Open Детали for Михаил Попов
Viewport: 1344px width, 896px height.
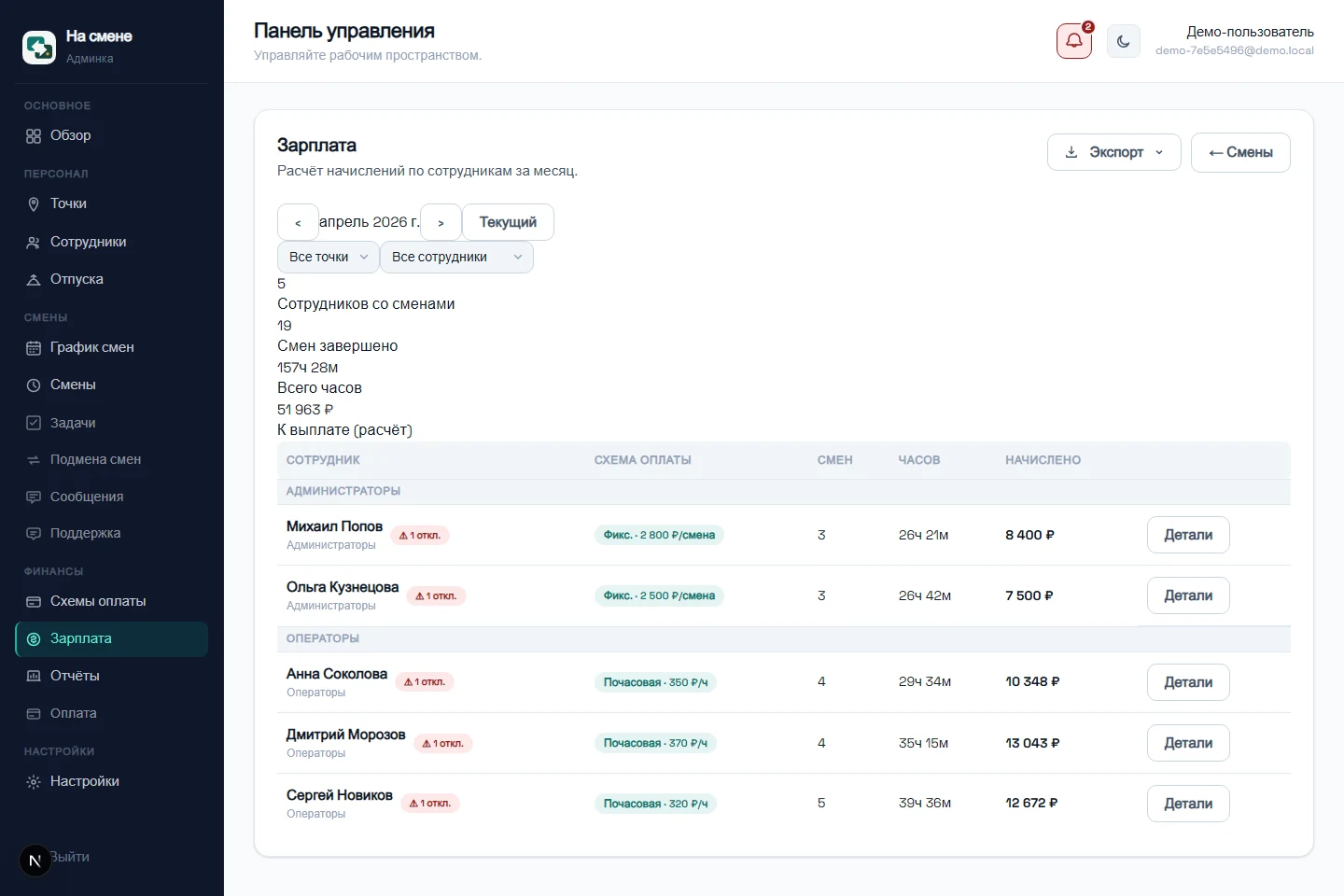coord(1188,535)
